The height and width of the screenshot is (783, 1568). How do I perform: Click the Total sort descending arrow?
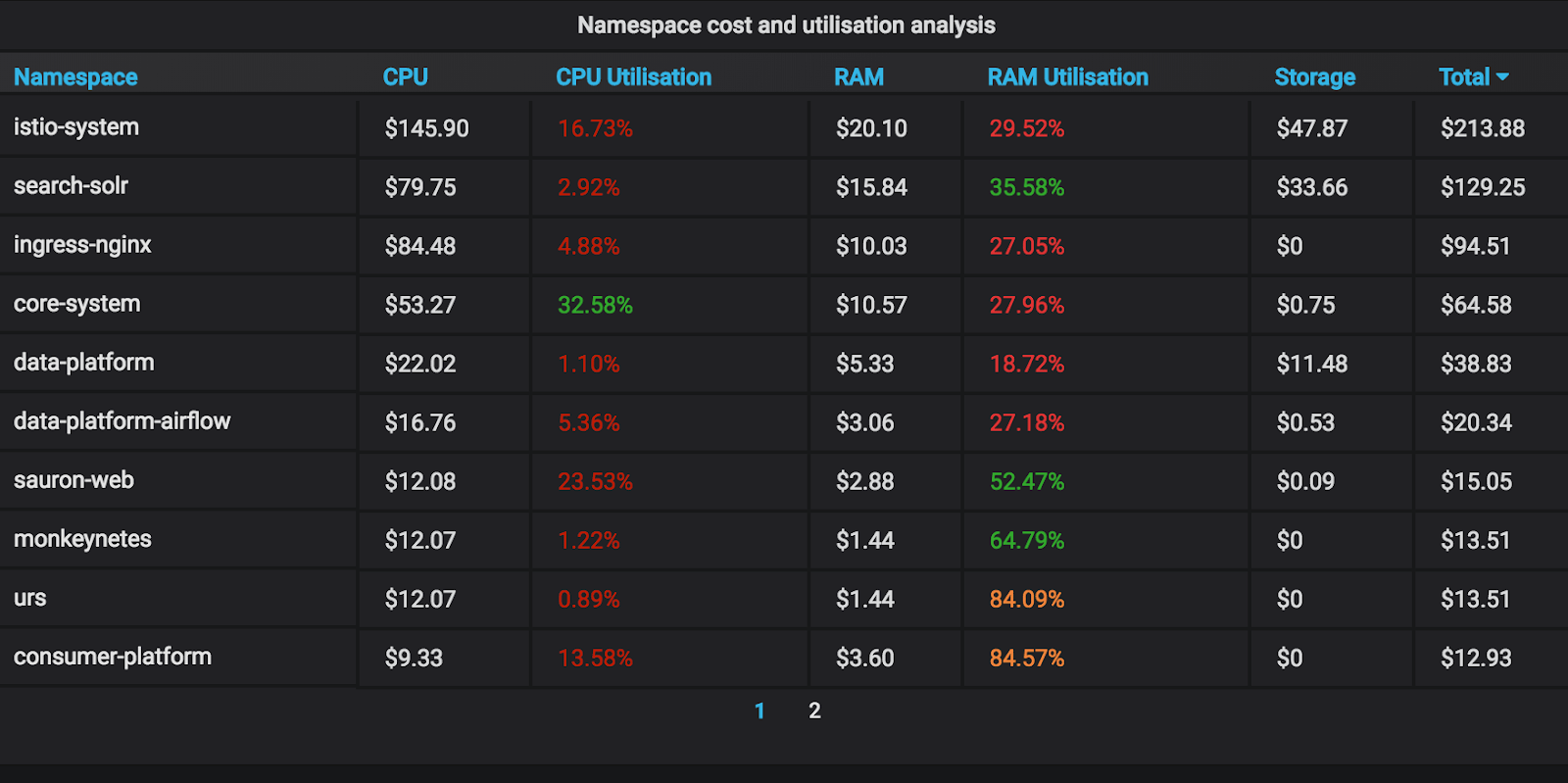pos(1502,77)
